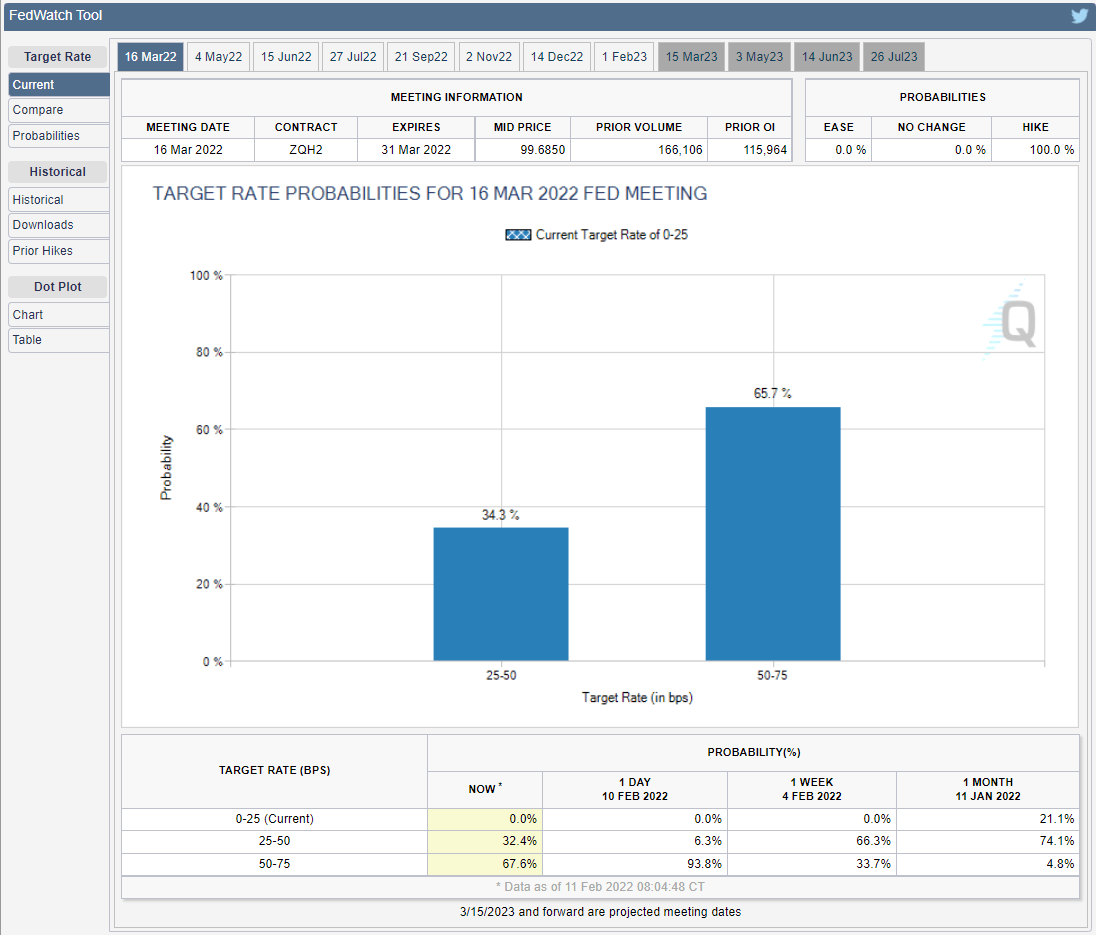Click the 50-75 bps probability bar
1096x935 pixels.
(x=772, y=534)
